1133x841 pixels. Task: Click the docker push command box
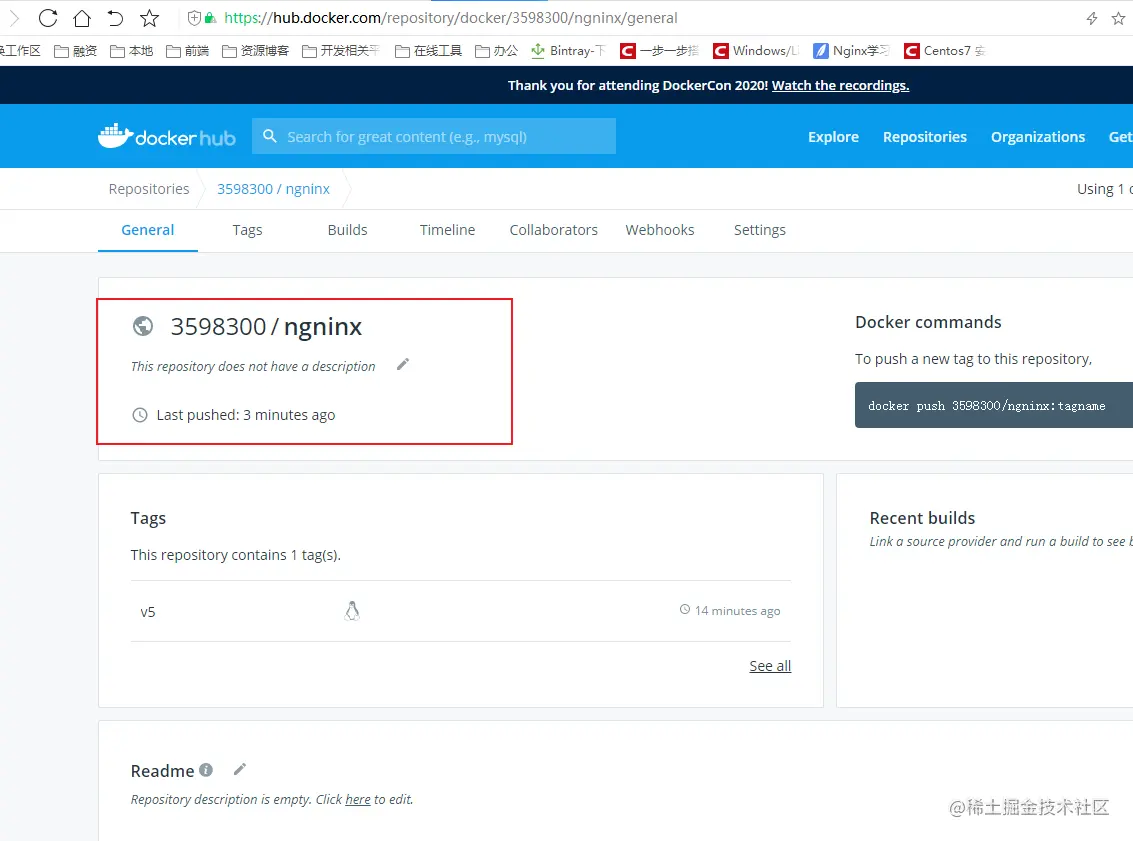click(x=994, y=405)
